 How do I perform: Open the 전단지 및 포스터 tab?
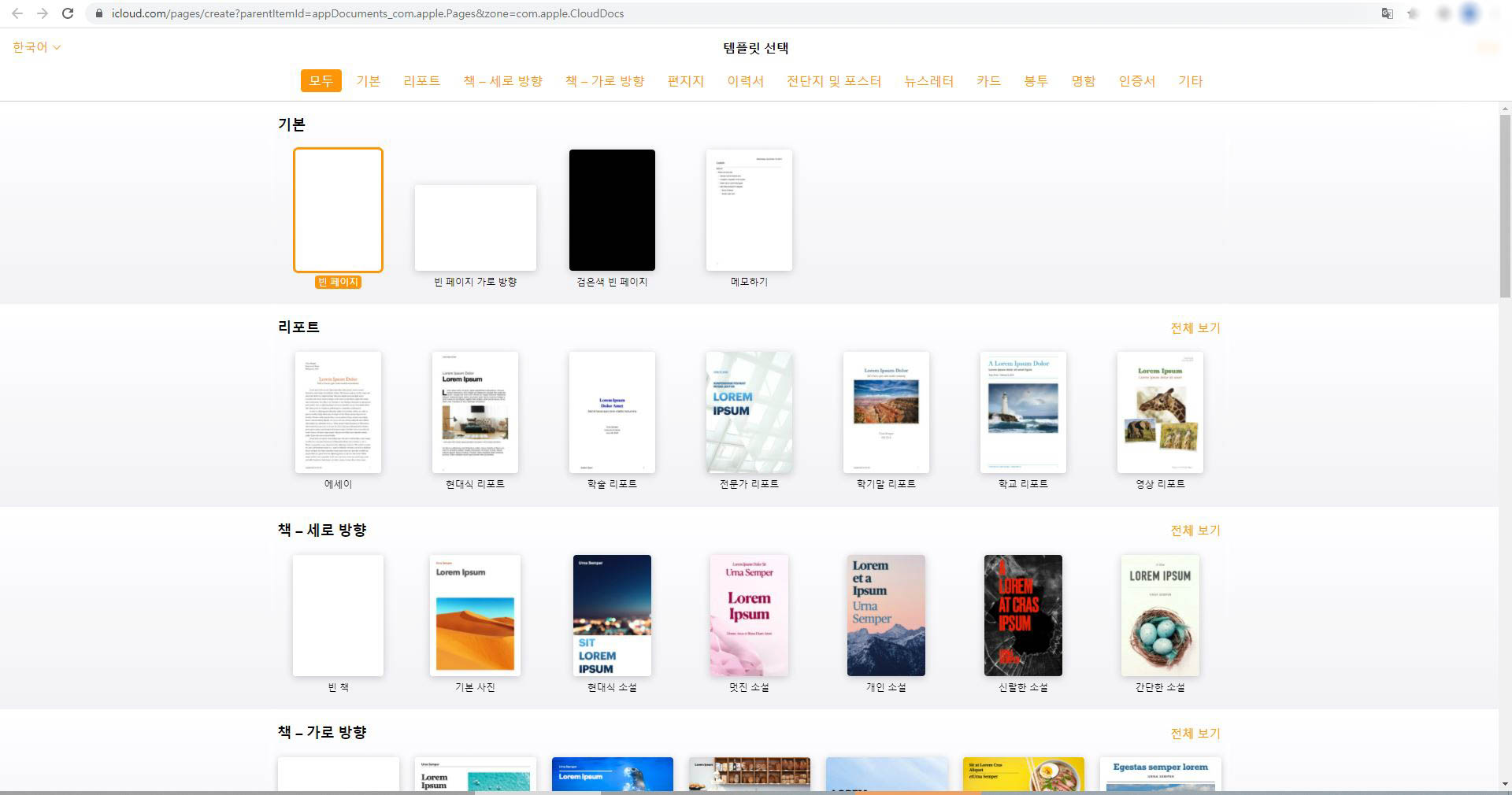click(x=834, y=81)
